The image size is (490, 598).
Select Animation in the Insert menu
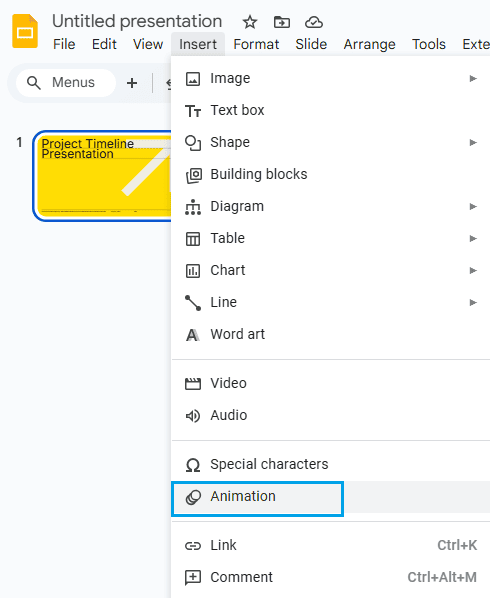click(331, 497)
